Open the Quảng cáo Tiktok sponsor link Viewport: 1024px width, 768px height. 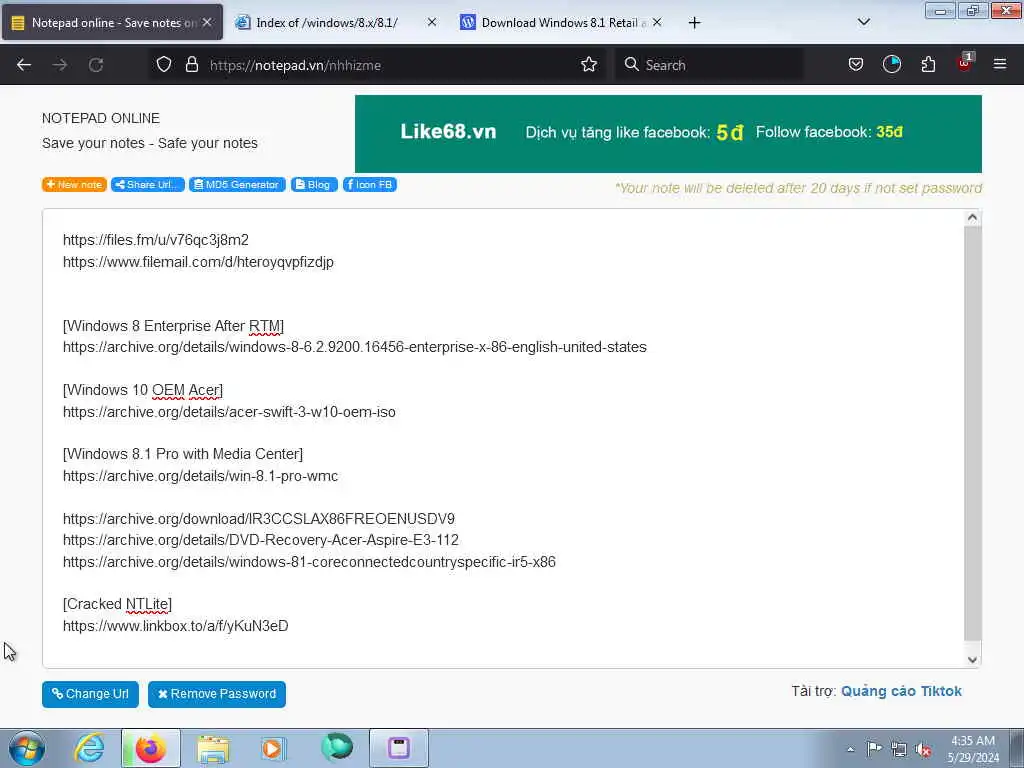(x=901, y=691)
